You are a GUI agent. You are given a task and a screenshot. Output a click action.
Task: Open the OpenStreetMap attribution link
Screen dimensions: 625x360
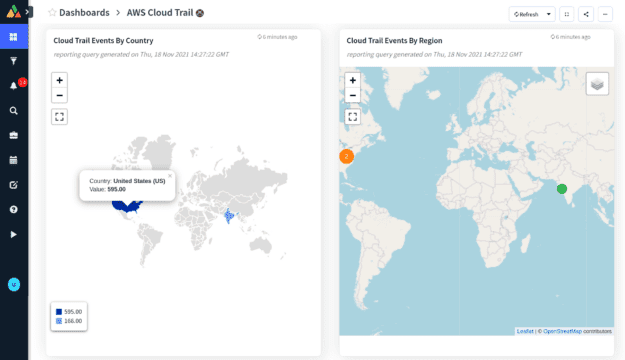point(562,331)
